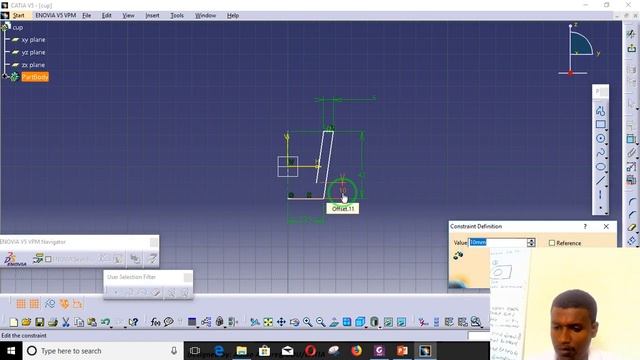Click the Fit All In icon
Image resolution: width=640 pixels, height=360 pixels.
268,322
